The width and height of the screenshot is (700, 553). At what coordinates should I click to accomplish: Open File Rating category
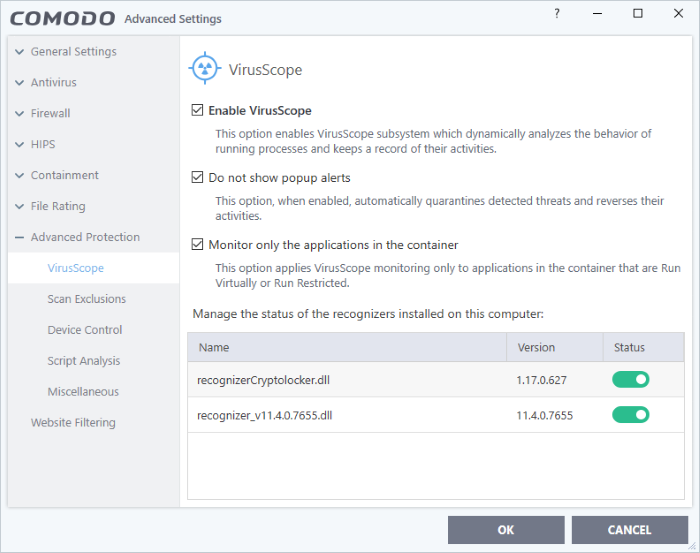coord(58,206)
